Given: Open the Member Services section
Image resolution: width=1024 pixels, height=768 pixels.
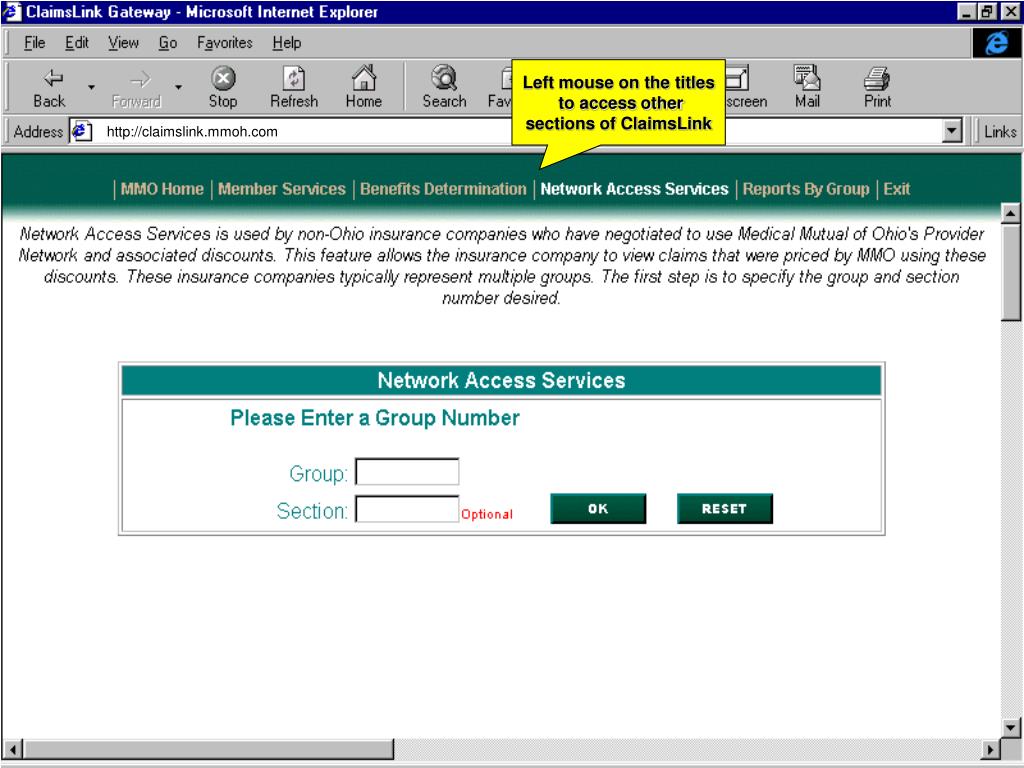Looking at the screenshot, I should 281,189.
